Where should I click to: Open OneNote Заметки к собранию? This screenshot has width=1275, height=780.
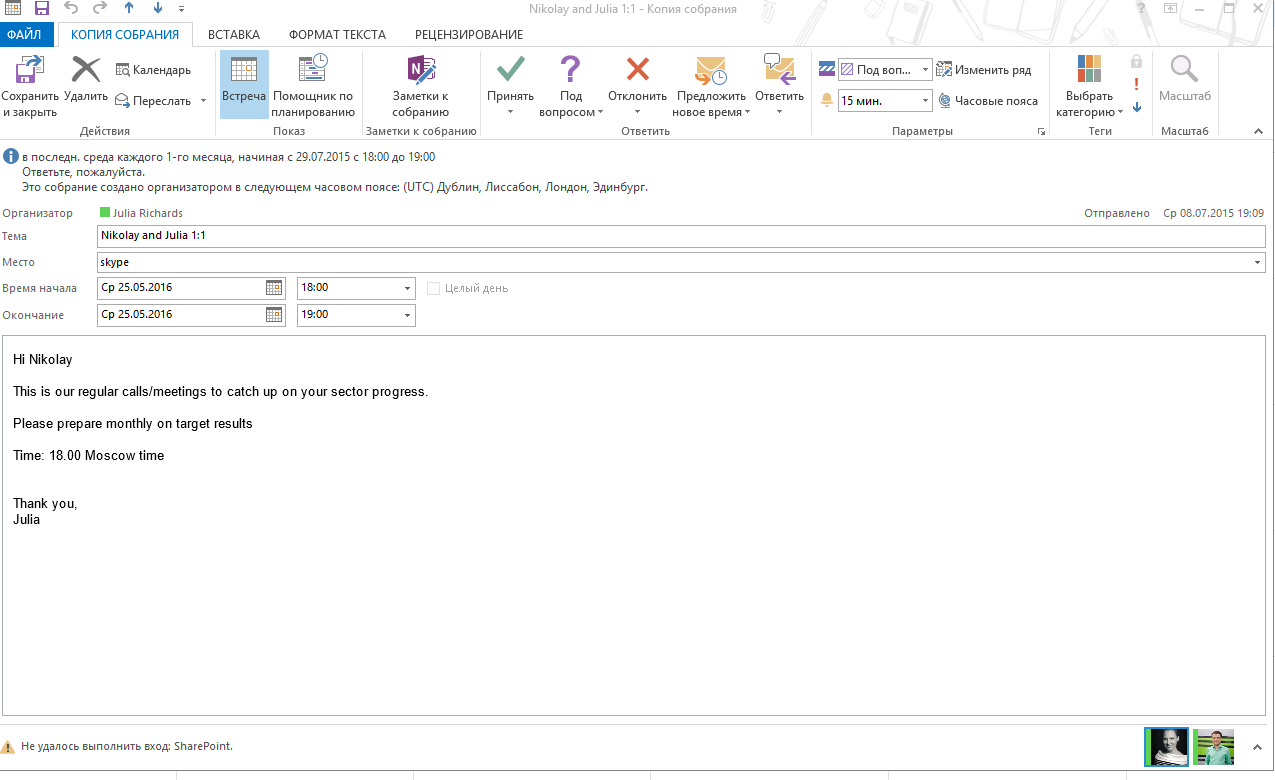pyautogui.click(x=420, y=85)
